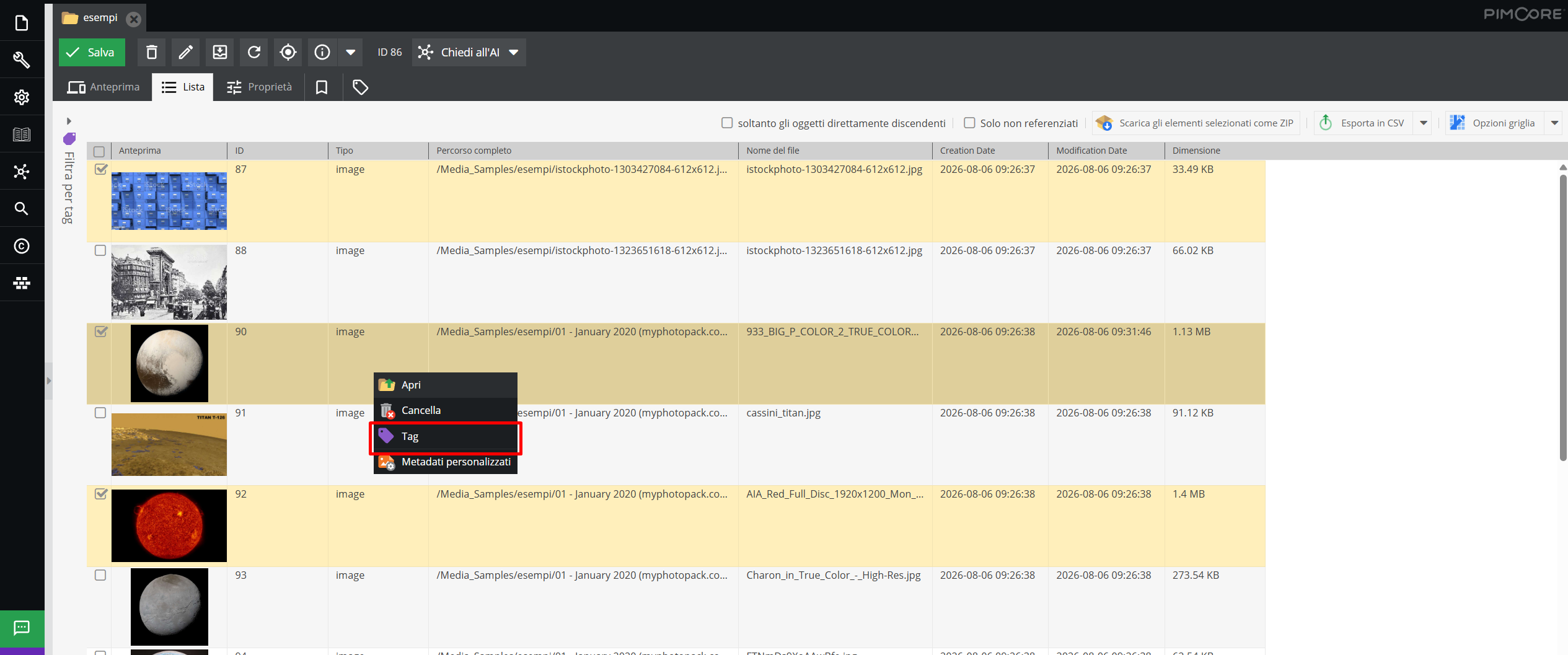Screen dimensions: 1568x655
Task: Click the vertical scrollbar of the grid
Action: click(1563, 317)
